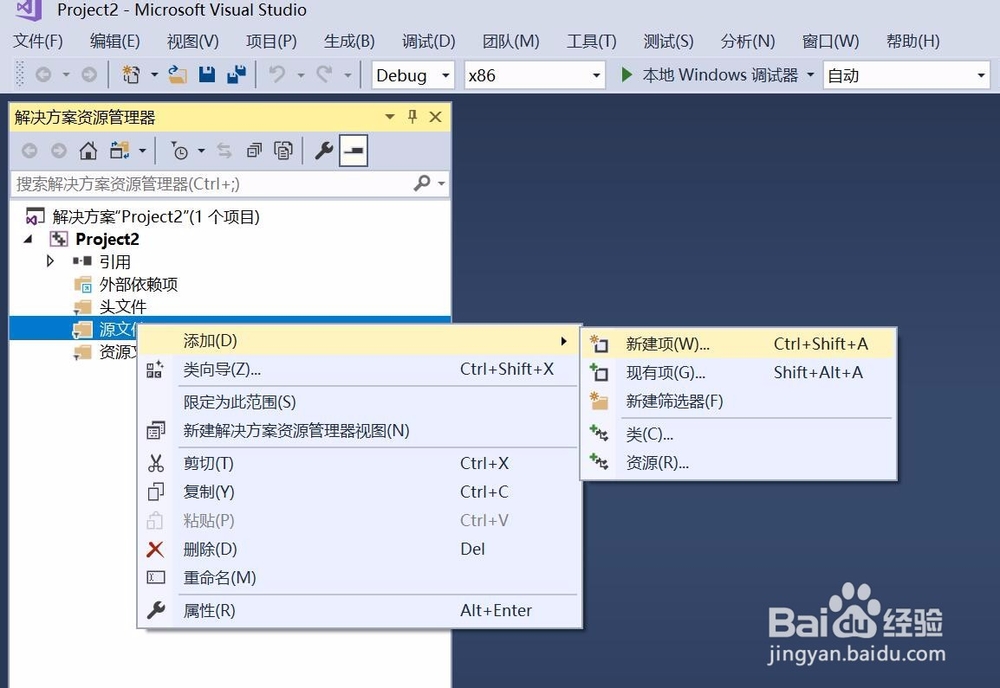Click the Save All toolbar icon
The image size is (1000, 688).
pos(236,74)
